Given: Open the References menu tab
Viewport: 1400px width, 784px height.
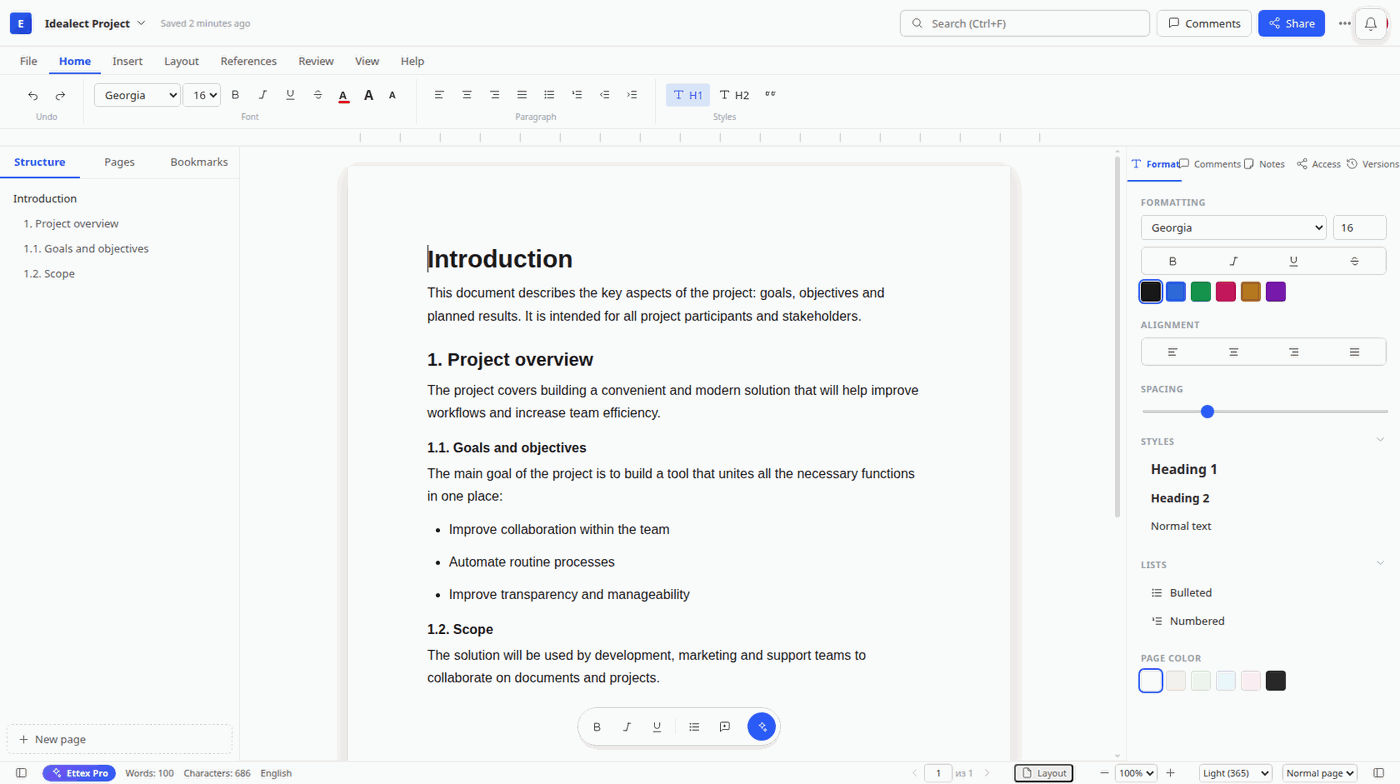Looking at the screenshot, I should coord(248,61).
